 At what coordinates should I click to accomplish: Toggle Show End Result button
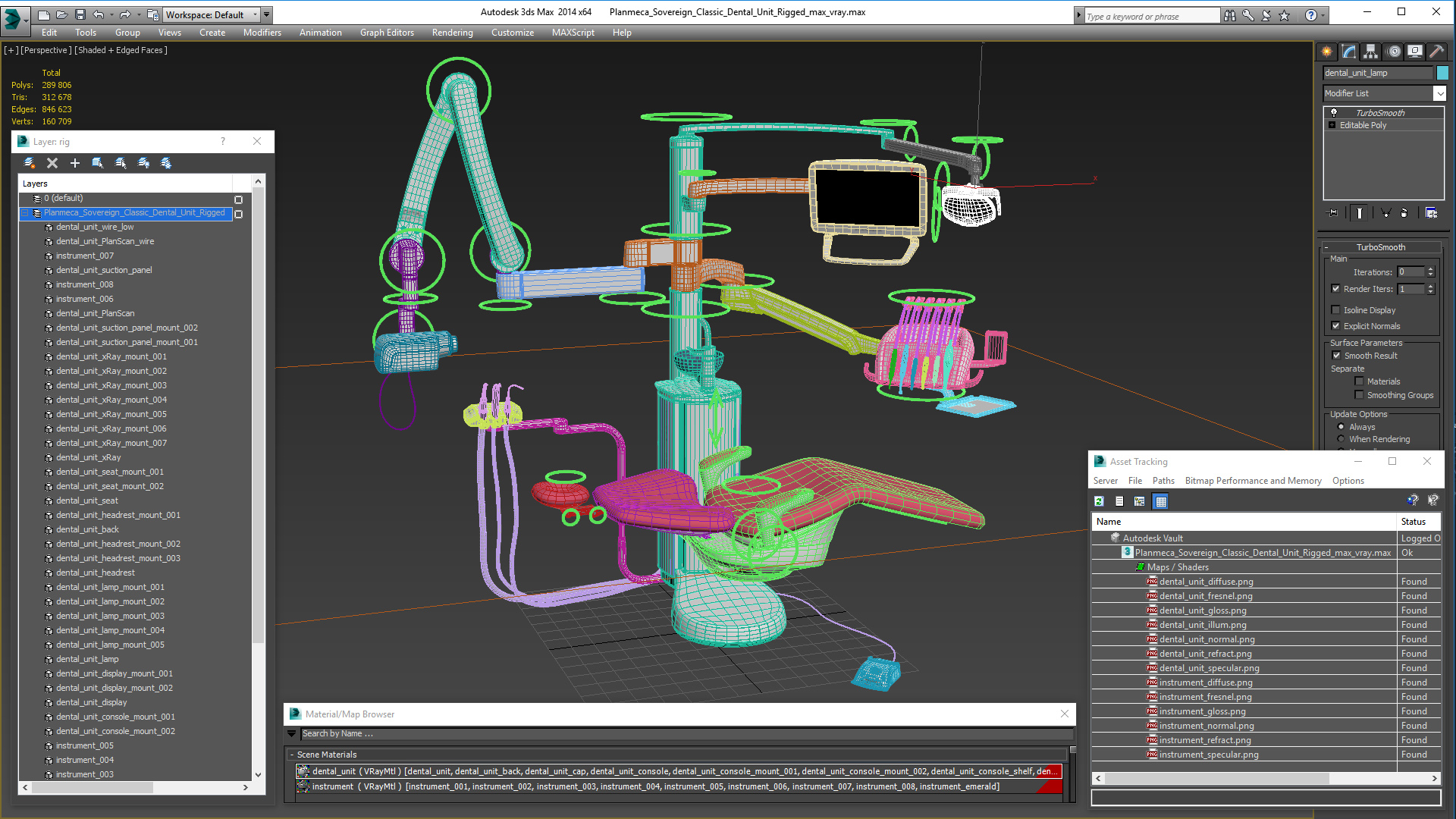[x=1360, y=213]
